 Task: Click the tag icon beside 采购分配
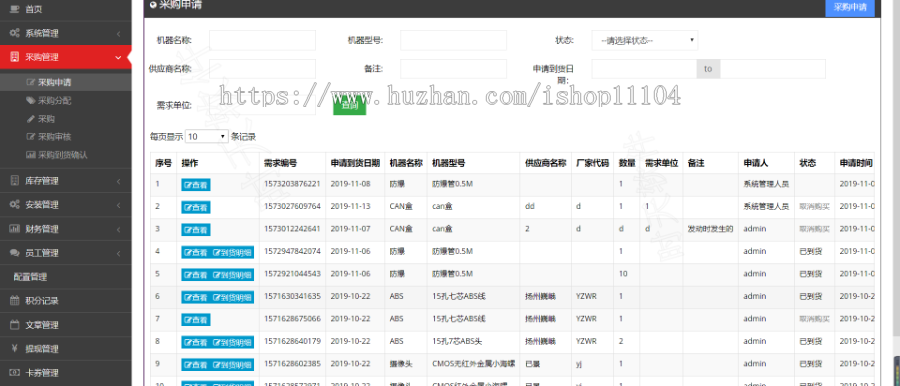pos(30,101)
